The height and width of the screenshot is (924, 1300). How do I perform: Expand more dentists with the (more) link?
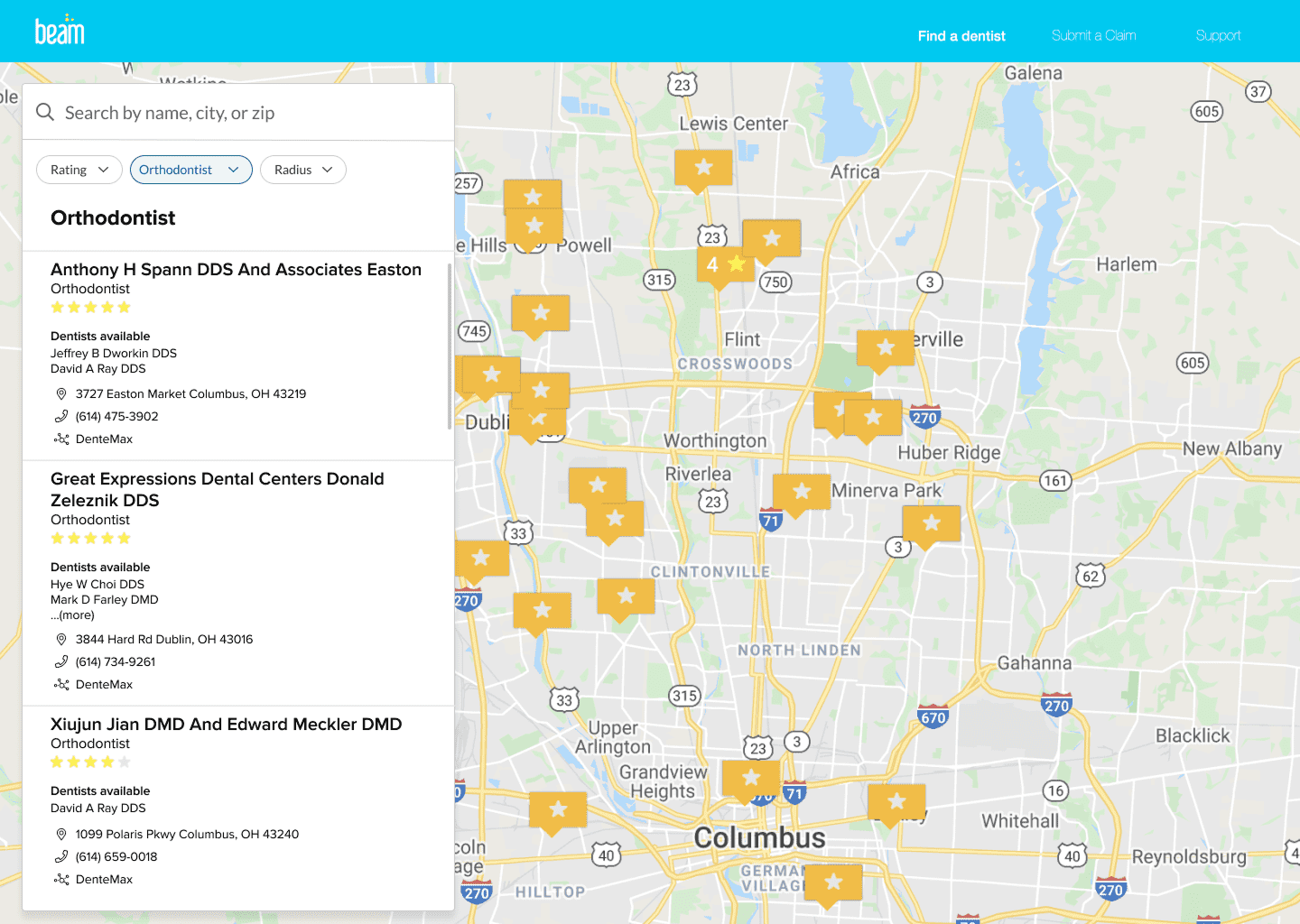(71, 614)
